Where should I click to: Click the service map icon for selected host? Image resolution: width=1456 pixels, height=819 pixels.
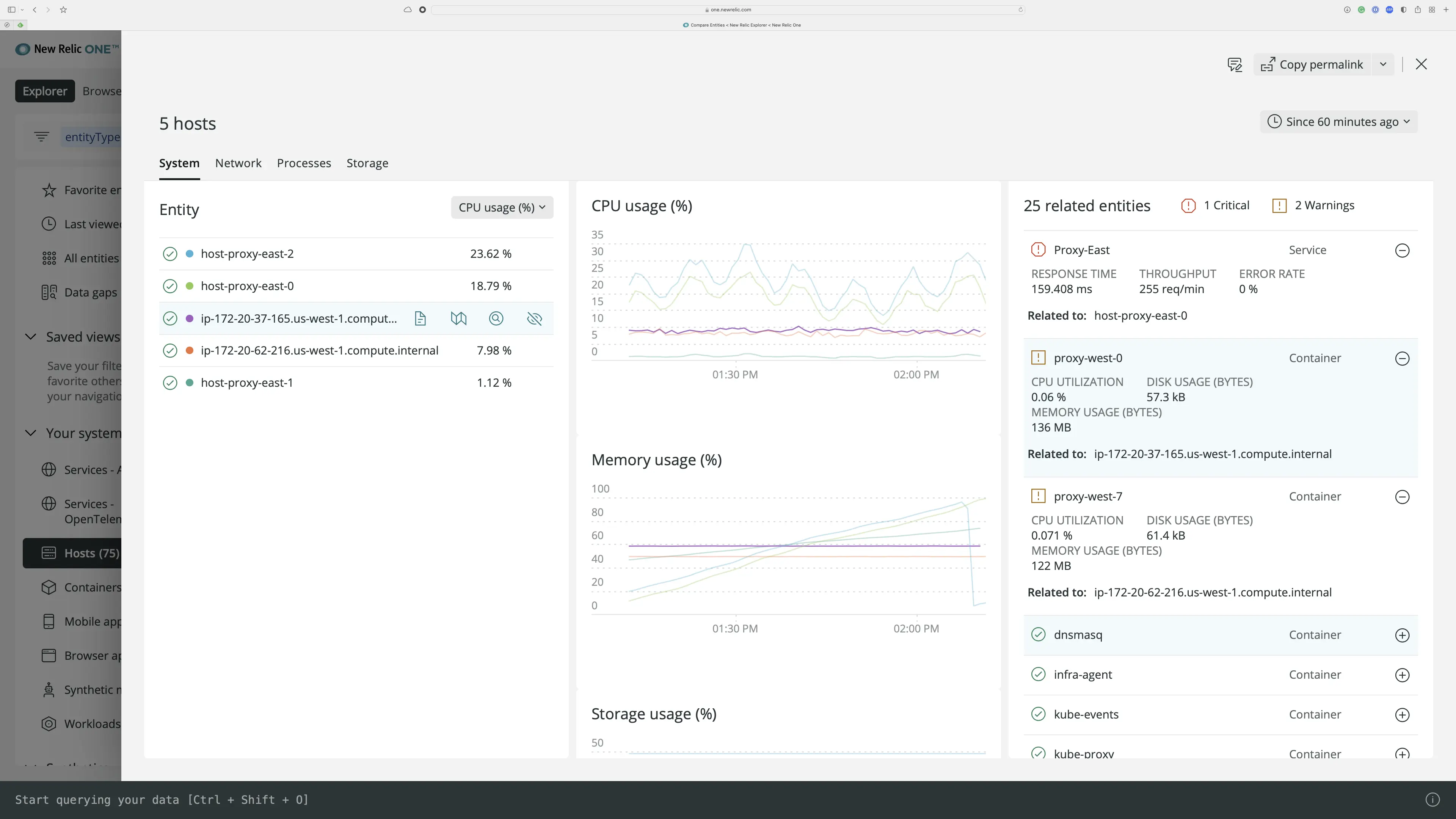point(458,318)
